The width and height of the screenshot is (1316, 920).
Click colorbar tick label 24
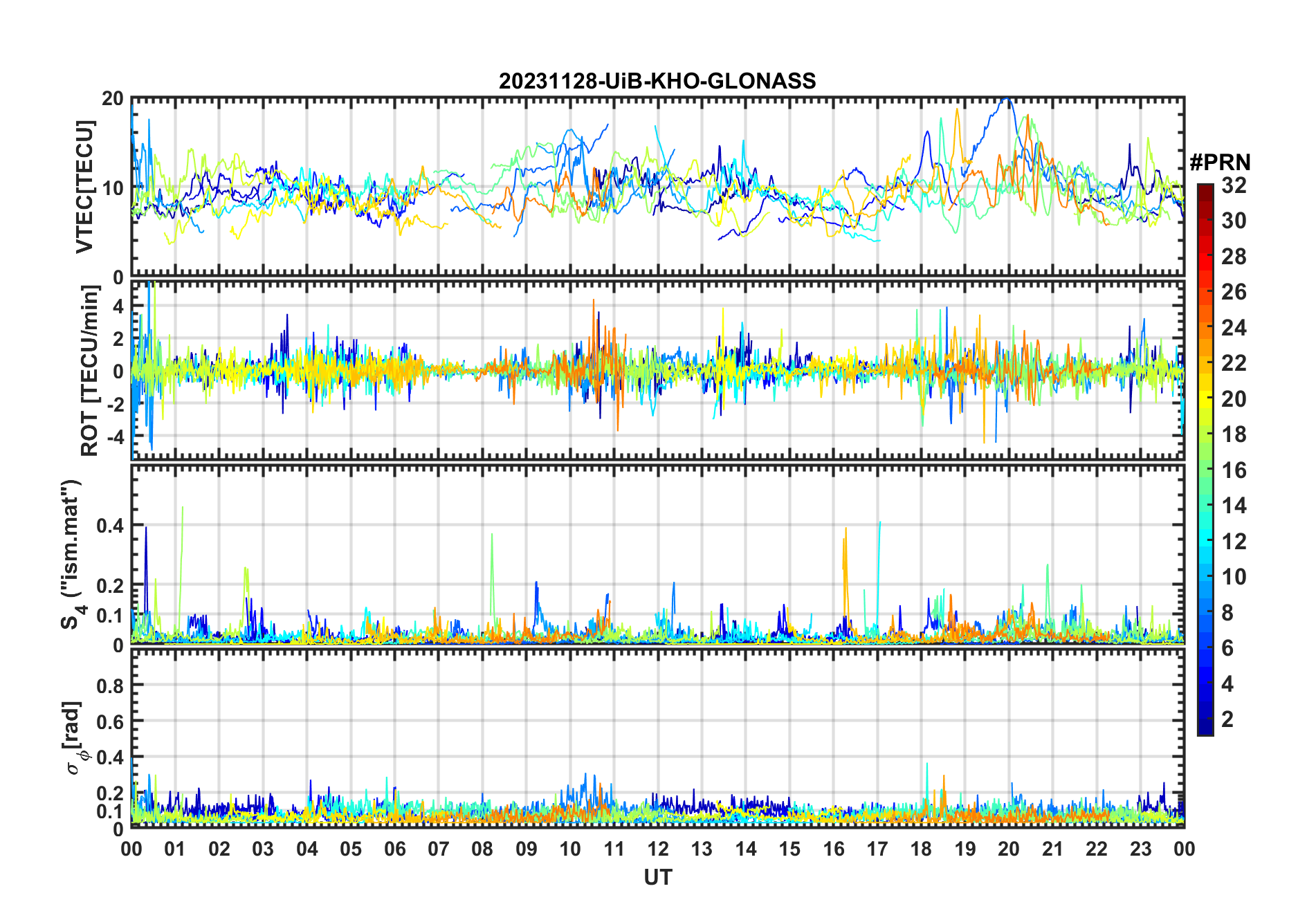(x=1234, y=327)
